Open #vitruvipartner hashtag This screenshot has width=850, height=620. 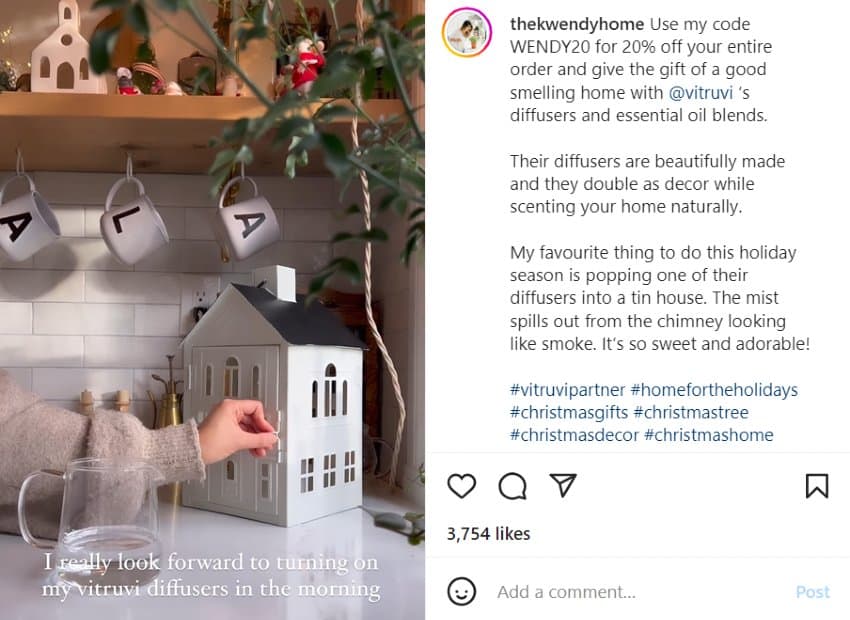click(568, 390)
